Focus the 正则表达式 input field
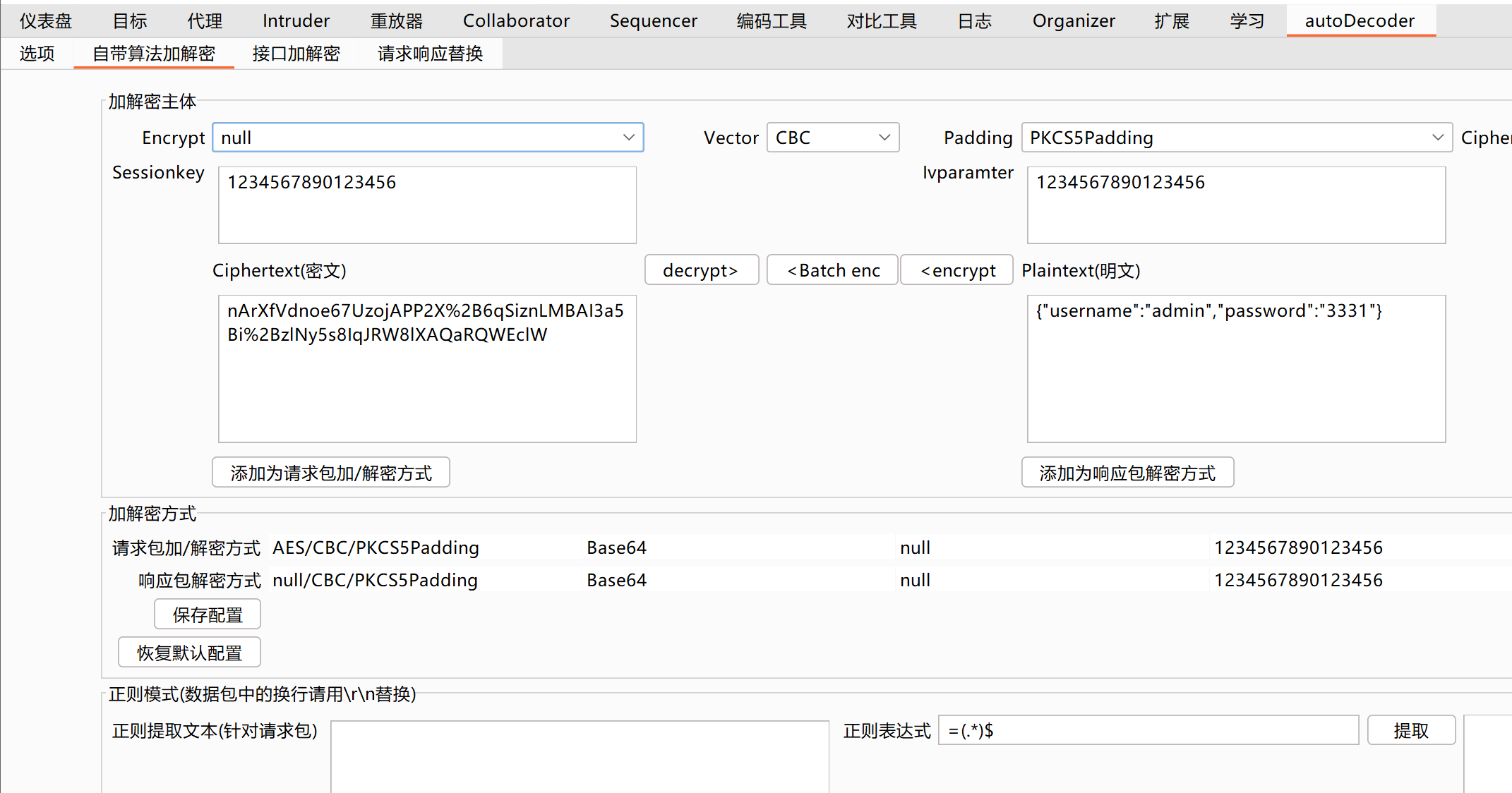This screenshot has width=1512, height=793. [1148, 730]
